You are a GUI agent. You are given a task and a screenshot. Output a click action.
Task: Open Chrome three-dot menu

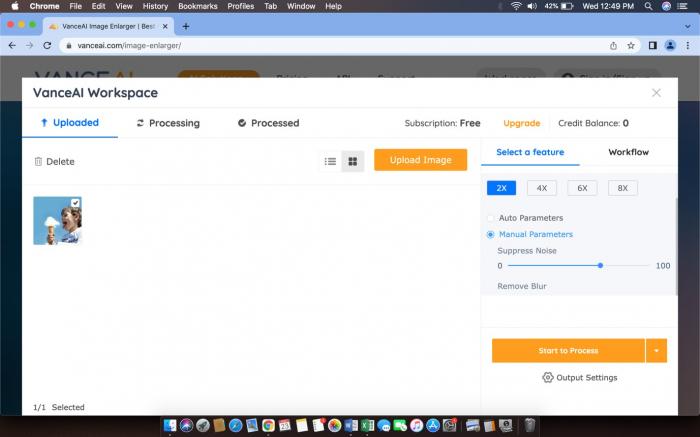pos(688,46)
